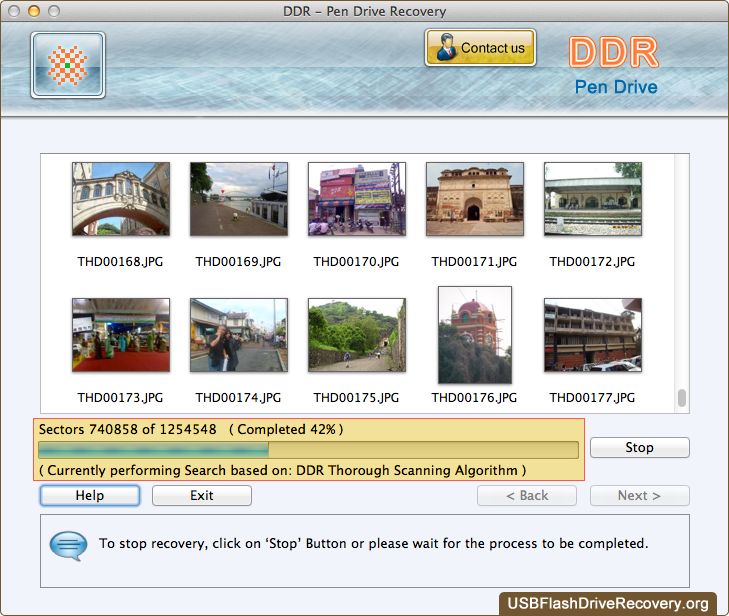Image resolution: width=729 pixels, height=616 pixels.
Task: Proceed using the Next button
Action: 639,495
